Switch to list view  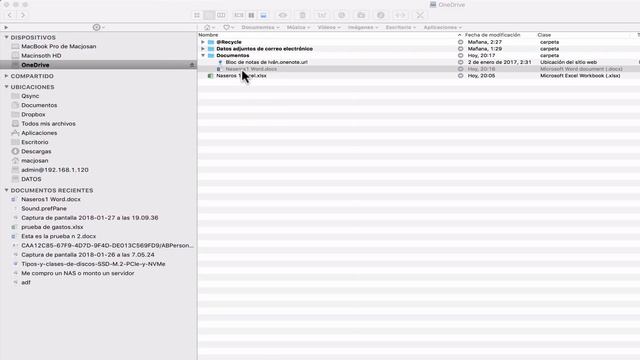point(209,16)
